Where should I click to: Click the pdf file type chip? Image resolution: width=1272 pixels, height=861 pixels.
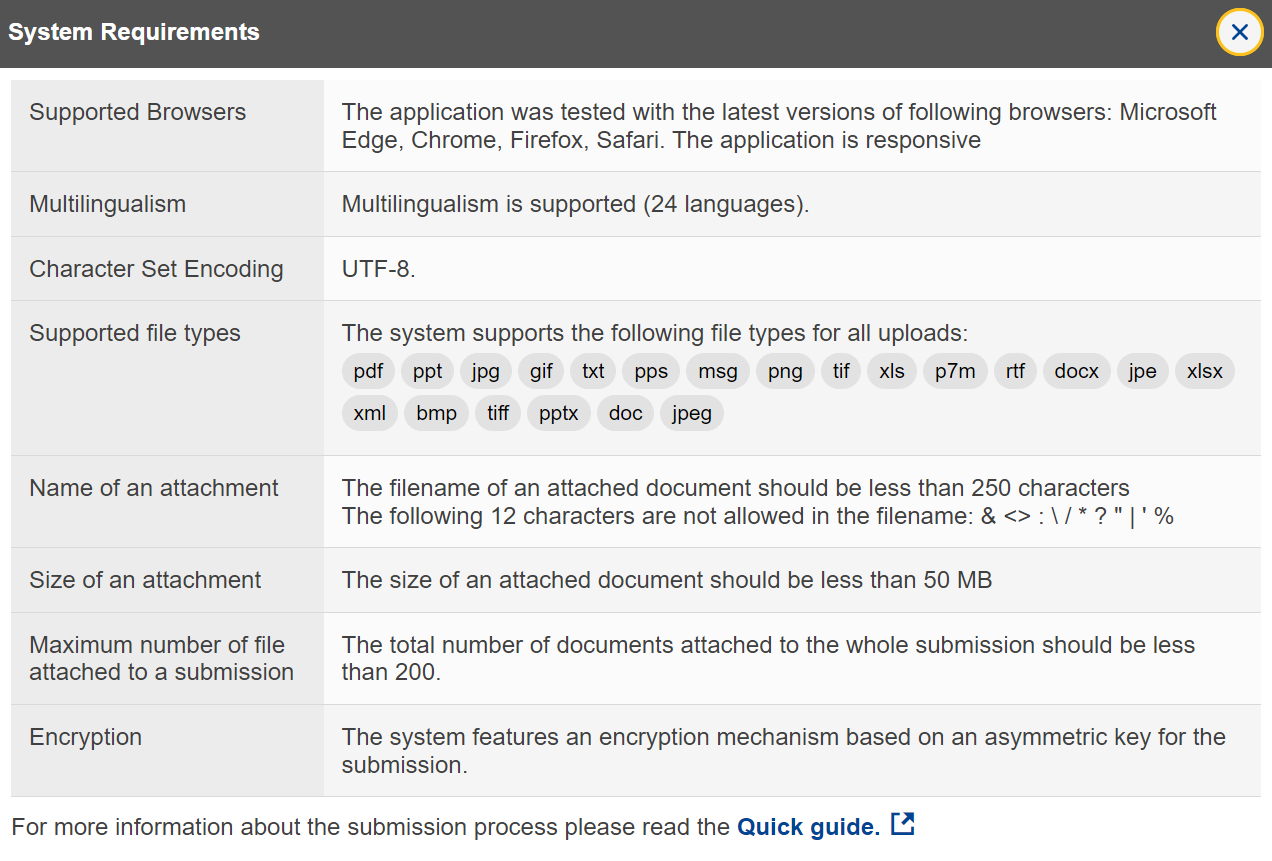(368, 372)
